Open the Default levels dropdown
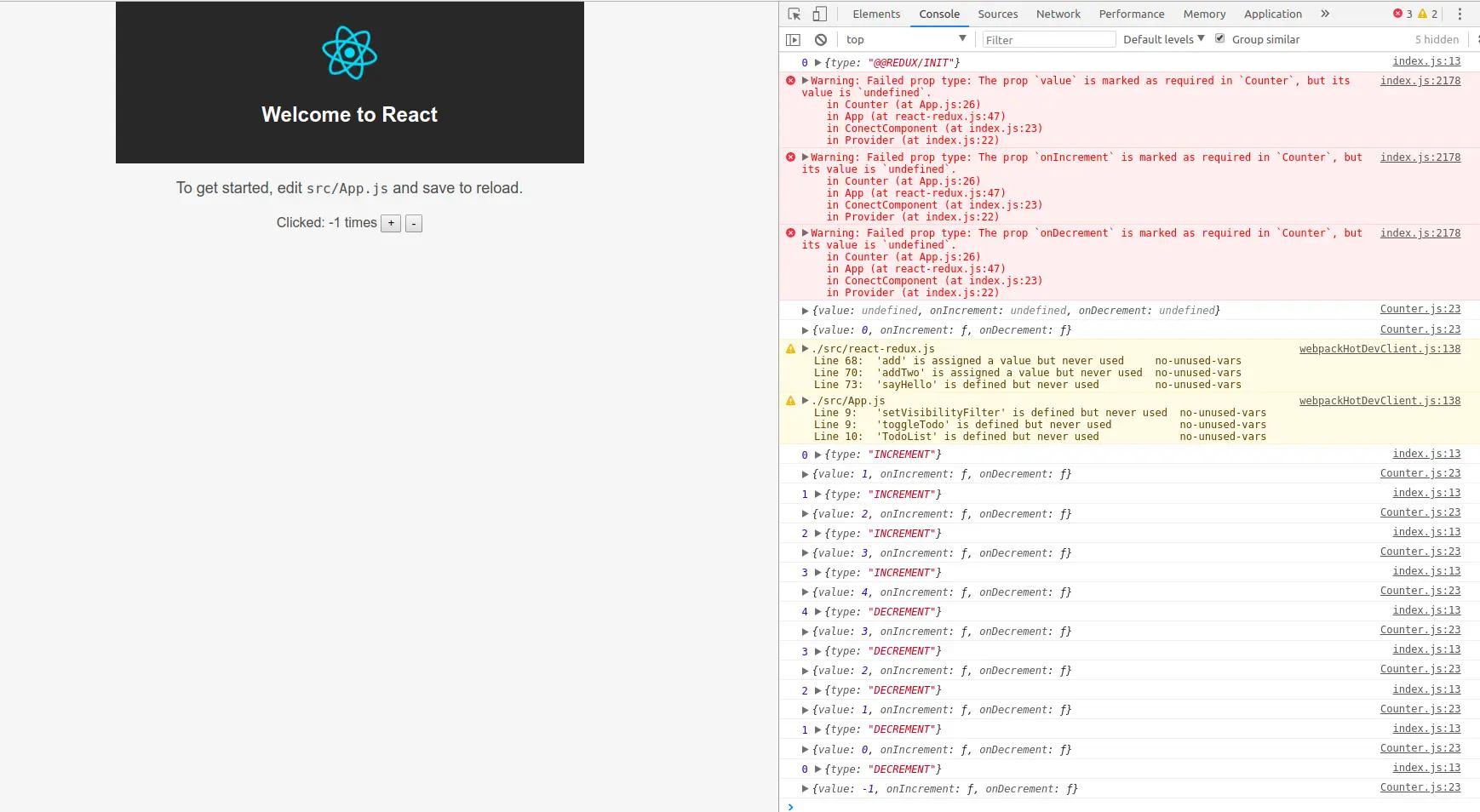The width and height of the screenshot is (1480, 812). tap(1163, 39)
